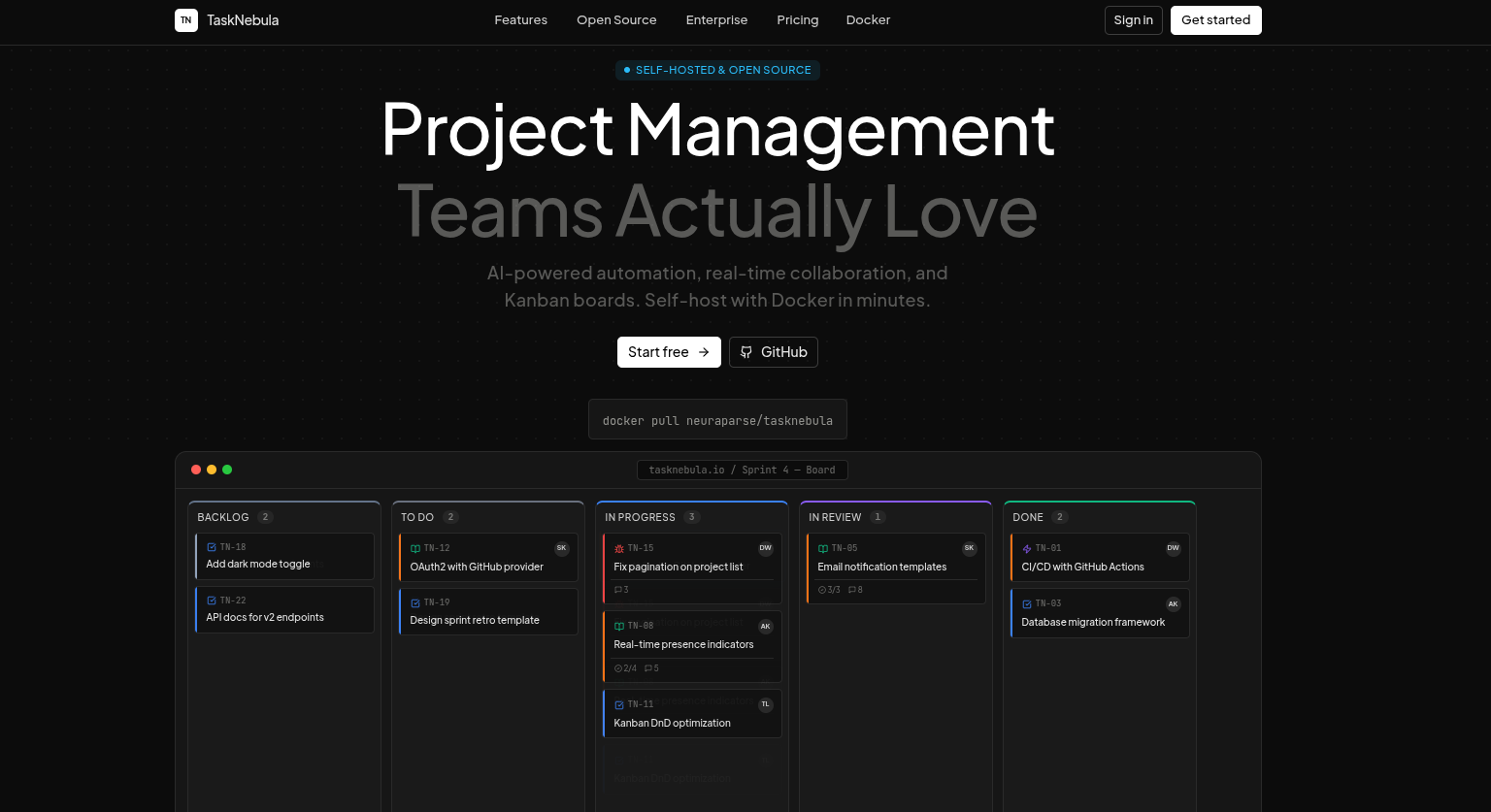
Task: Click the Sign in button
Action: (1134, 20)
